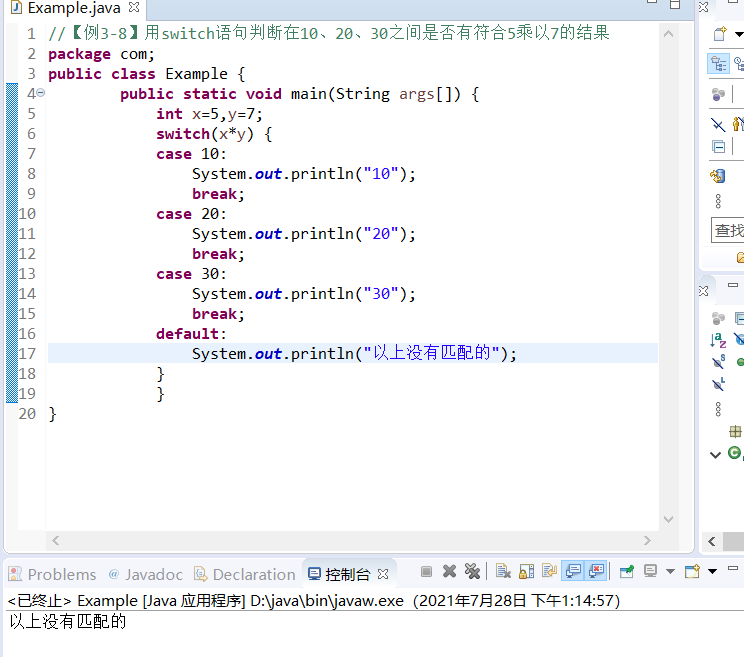Toggle Hide Static Members icon in Outline
The width and height of the screenshot is (744, 657).
(x=718, y=362)
